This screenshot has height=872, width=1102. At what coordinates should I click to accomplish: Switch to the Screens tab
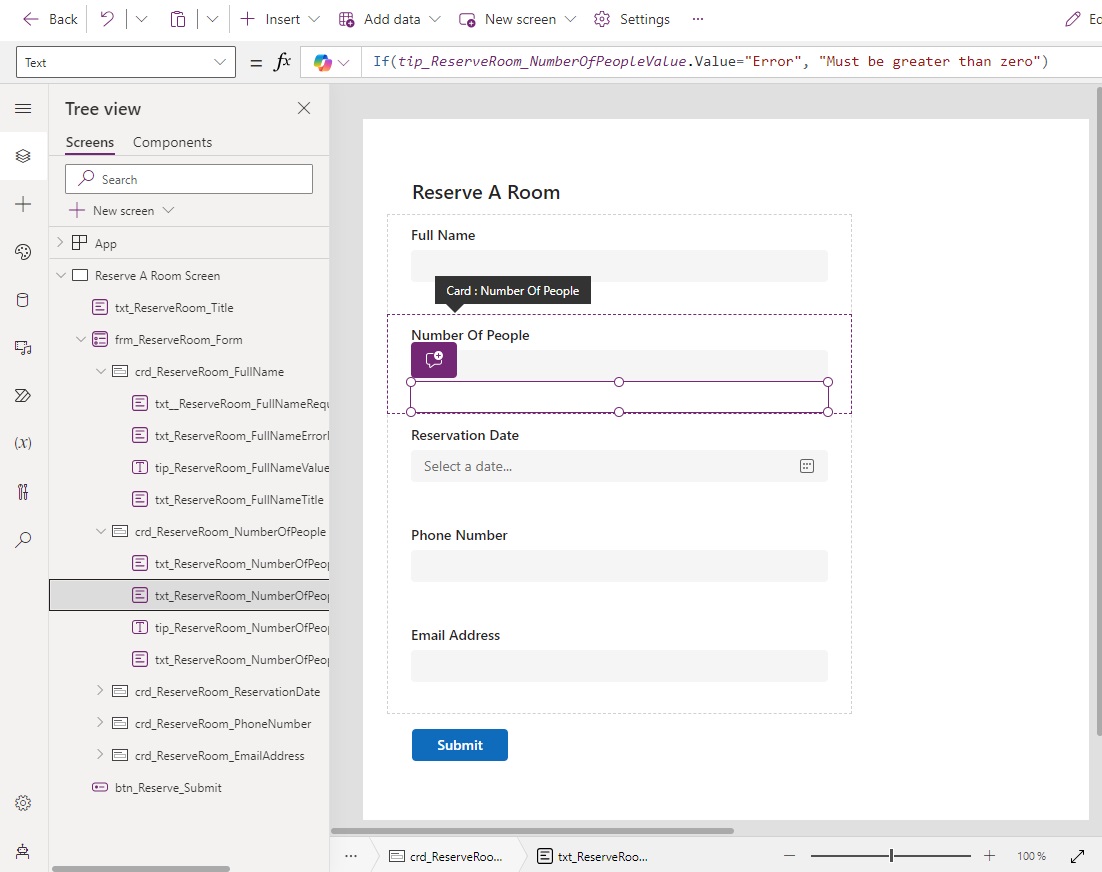(x=89, y=142)
